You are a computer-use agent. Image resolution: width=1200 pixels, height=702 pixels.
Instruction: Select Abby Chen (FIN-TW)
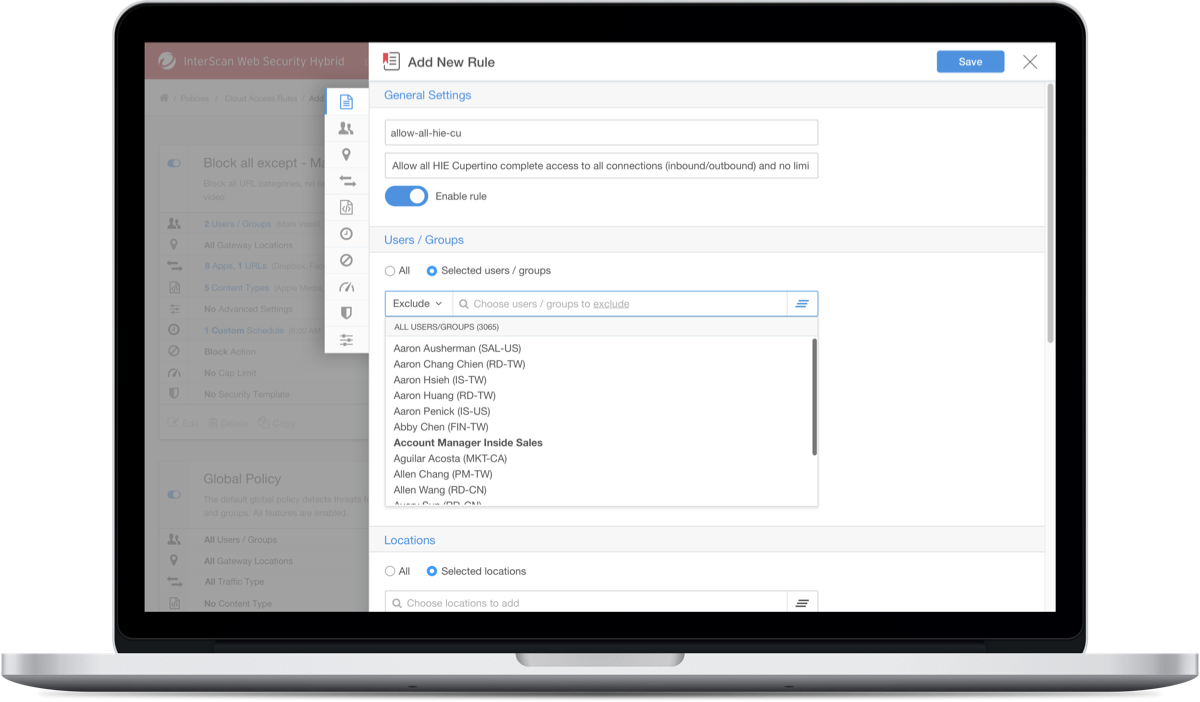(x=440, y=427)
